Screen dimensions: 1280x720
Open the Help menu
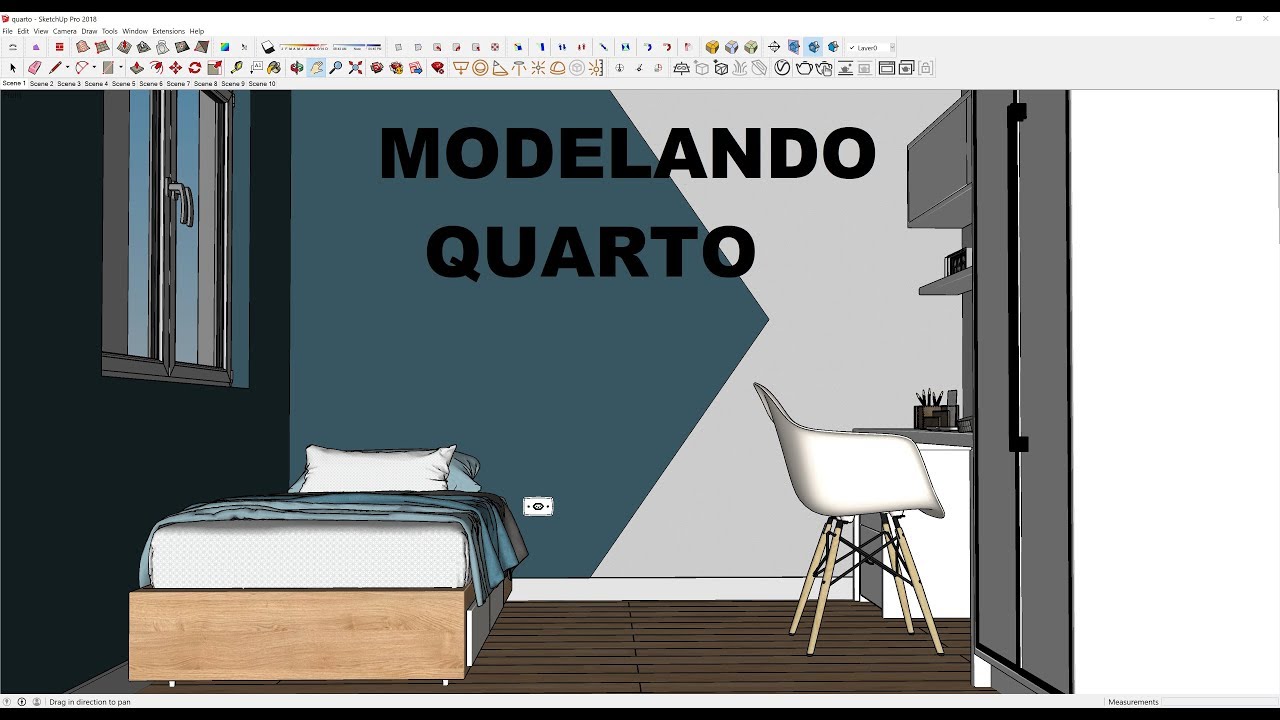[x=197, y=31]
